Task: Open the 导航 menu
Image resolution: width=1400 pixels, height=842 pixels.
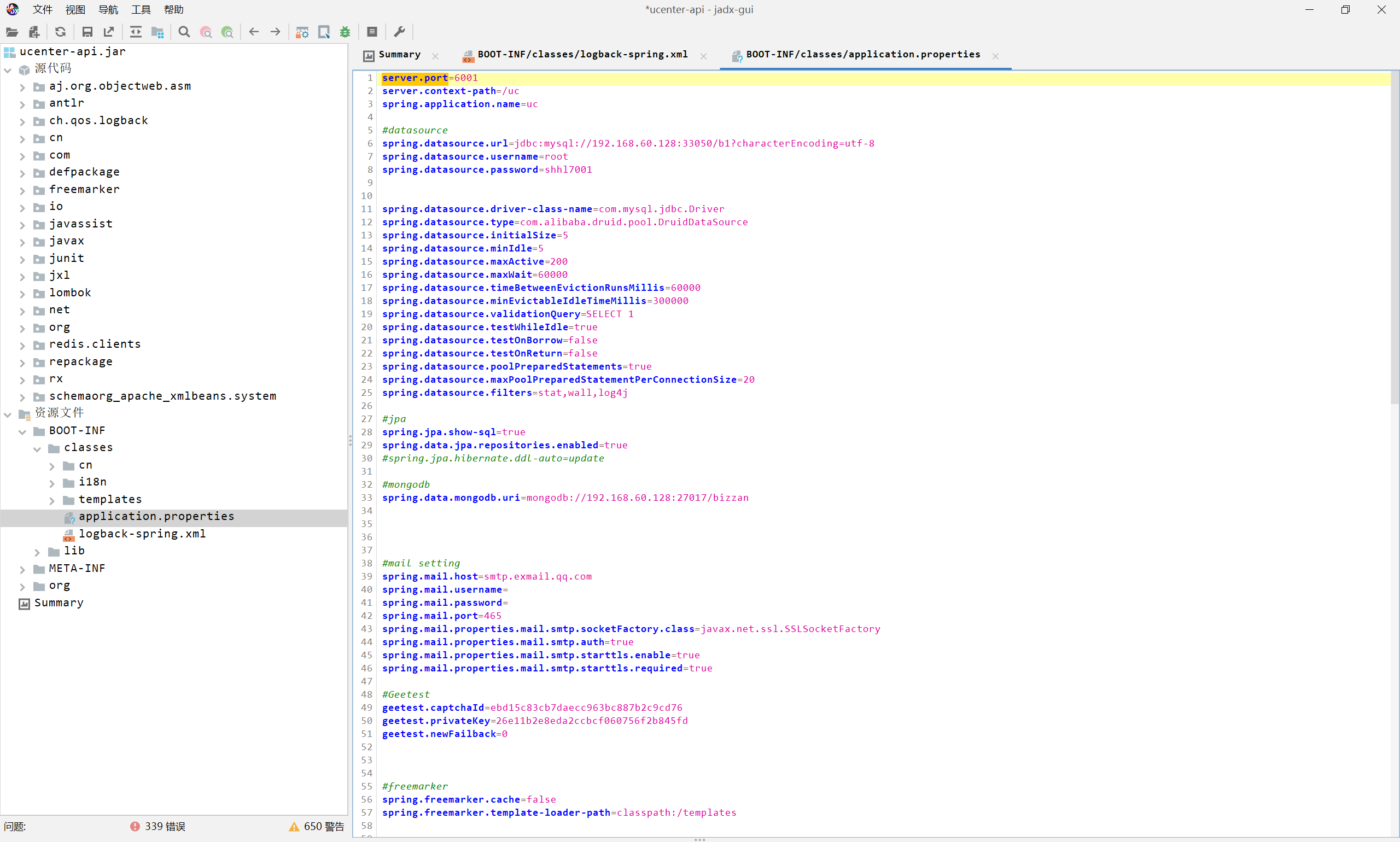Action: tap(108, 10)
